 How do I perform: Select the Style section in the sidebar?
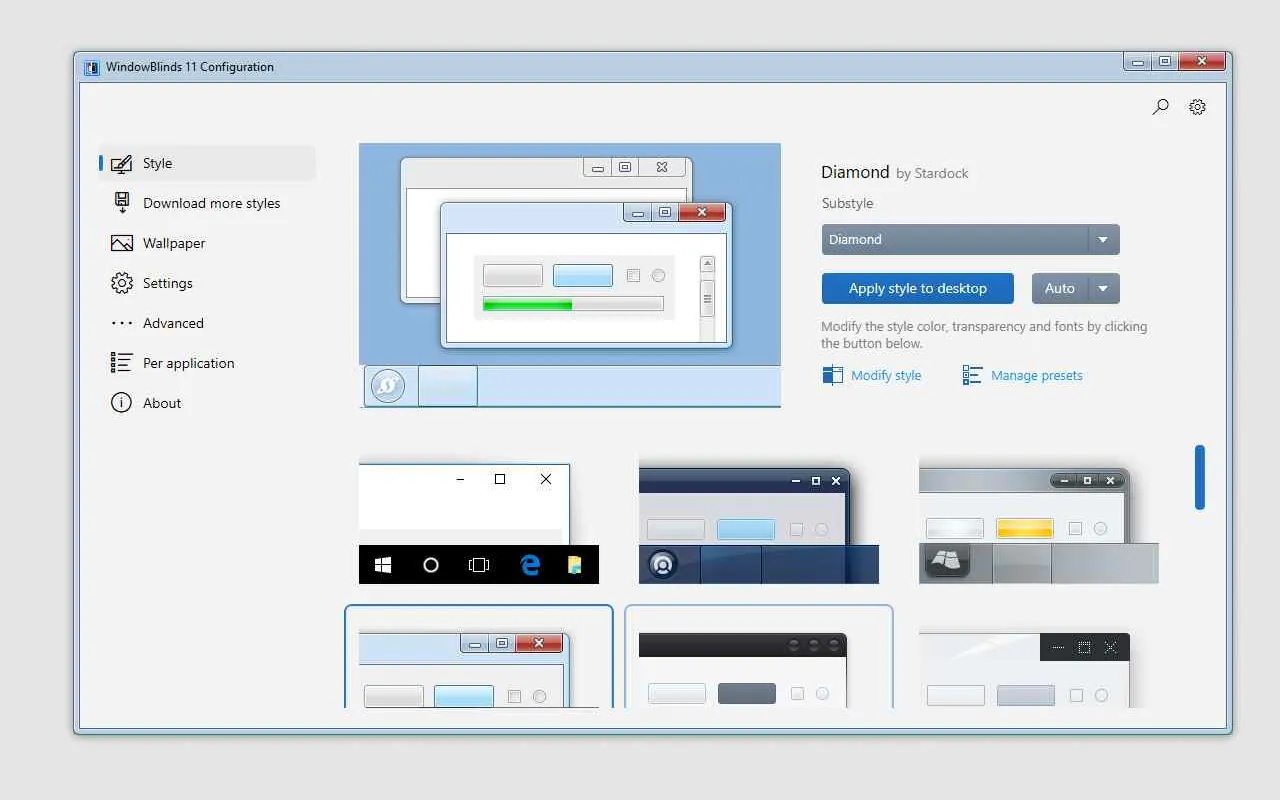pos(208,163)
